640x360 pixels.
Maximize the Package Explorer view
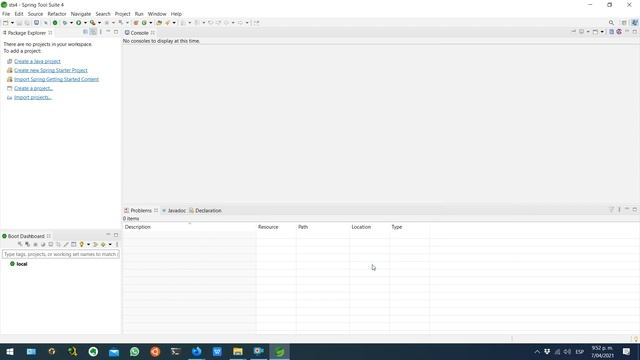(x=116, y=31)
